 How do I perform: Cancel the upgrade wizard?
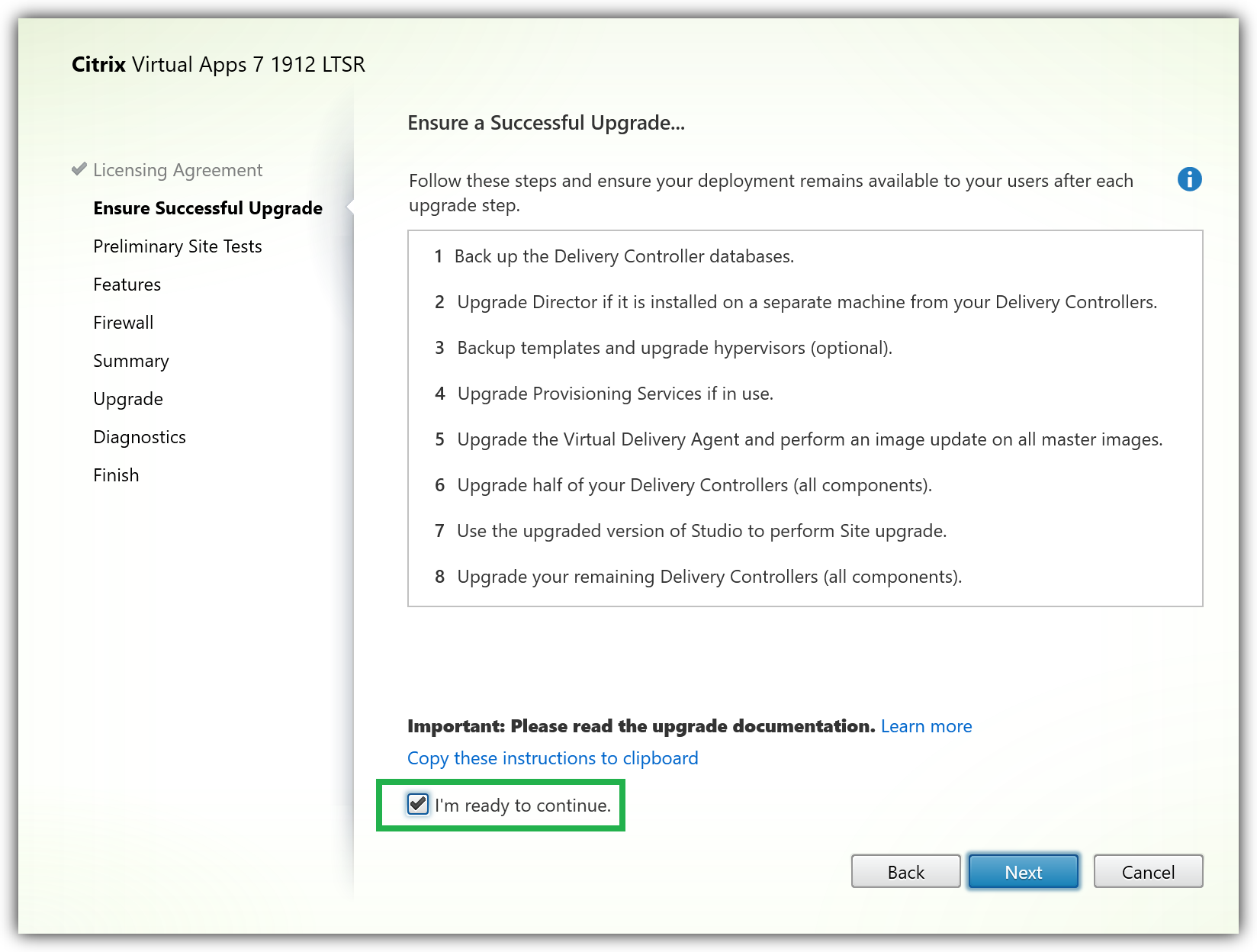(1148, 871)
